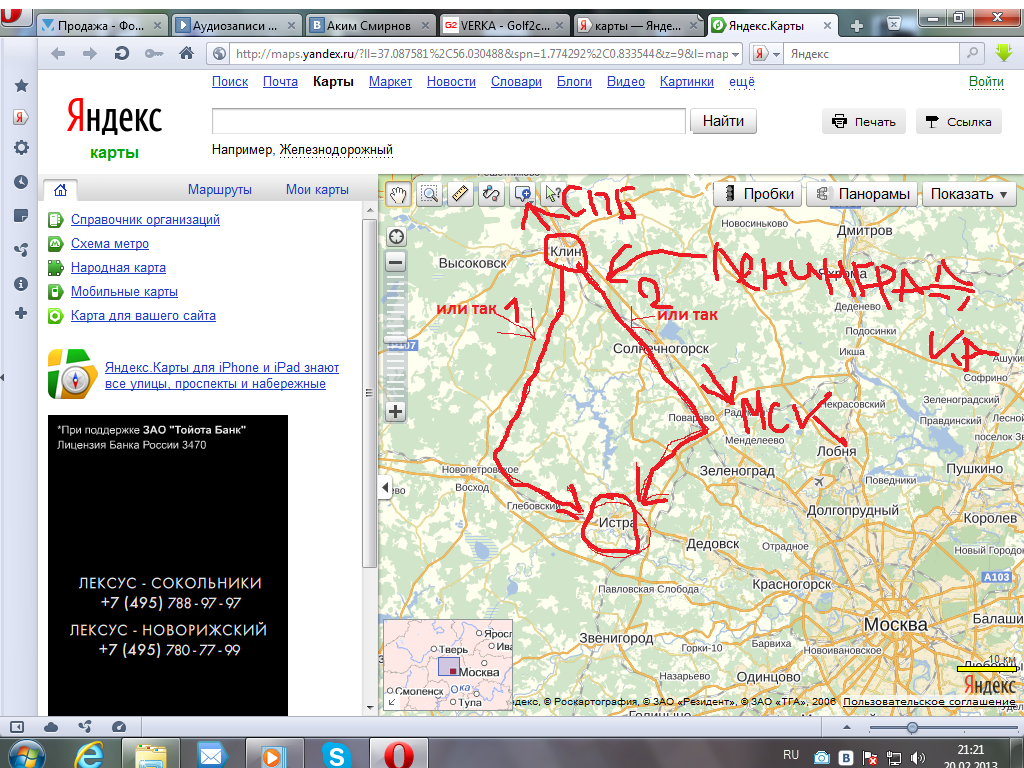
Task: Collapse the overview minimap with corner arrow
Action: click(x=391, y=702)
